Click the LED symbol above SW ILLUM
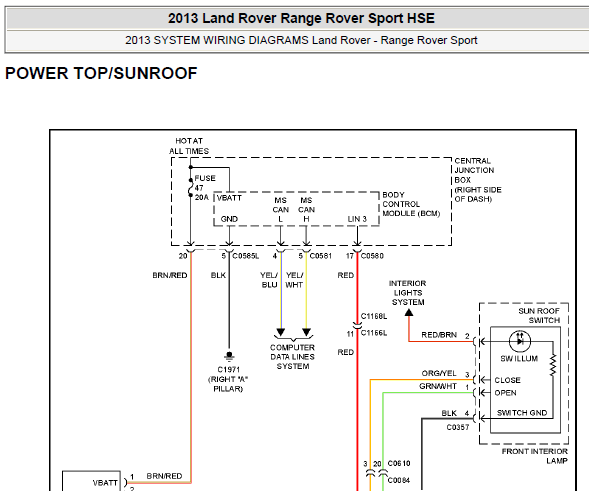Screen dimensions: 589x491 pos(520,341)
